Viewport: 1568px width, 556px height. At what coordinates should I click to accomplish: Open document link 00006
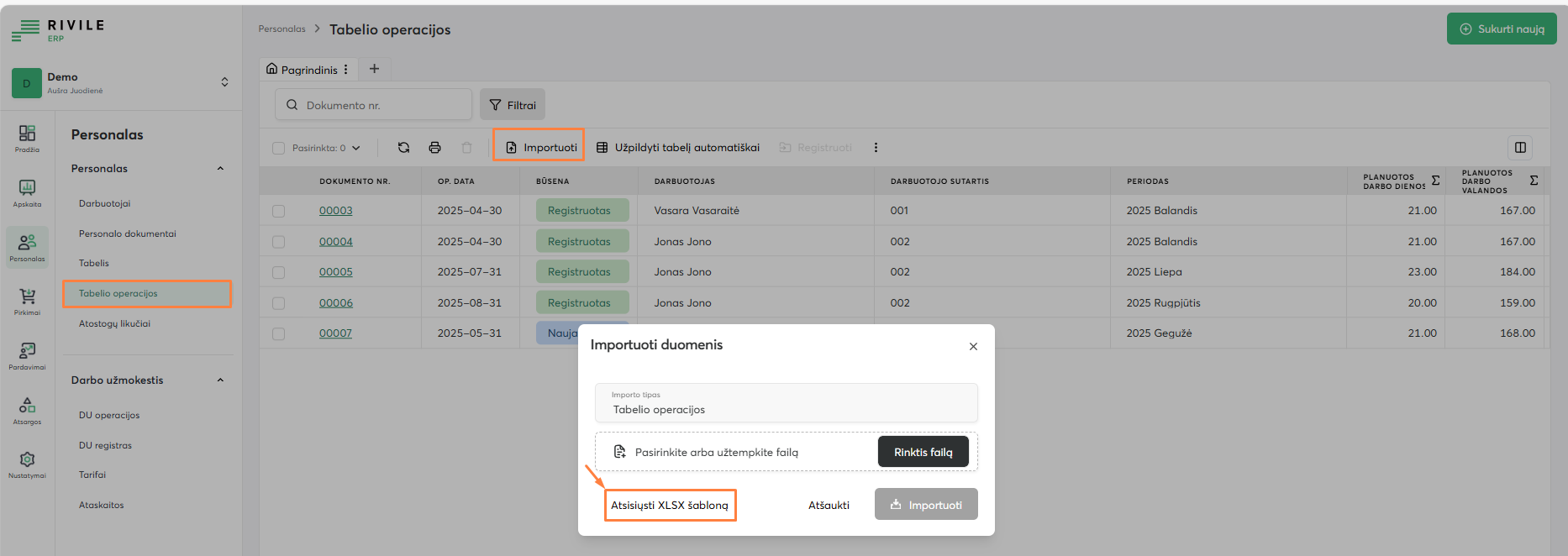coord(336,303)
